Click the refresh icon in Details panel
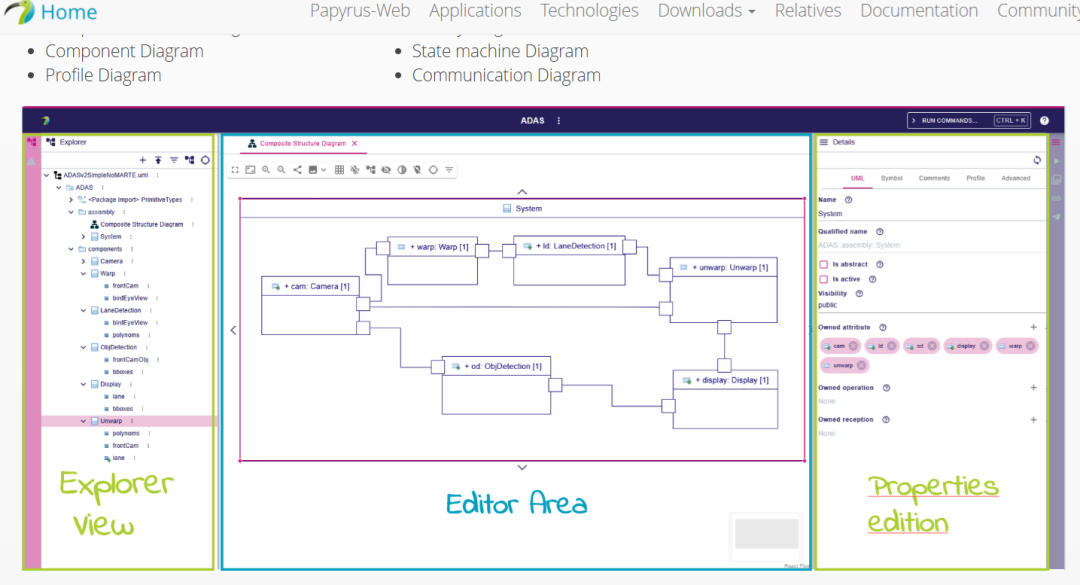Screen dimensions: 1080x585 [1037, 160]
